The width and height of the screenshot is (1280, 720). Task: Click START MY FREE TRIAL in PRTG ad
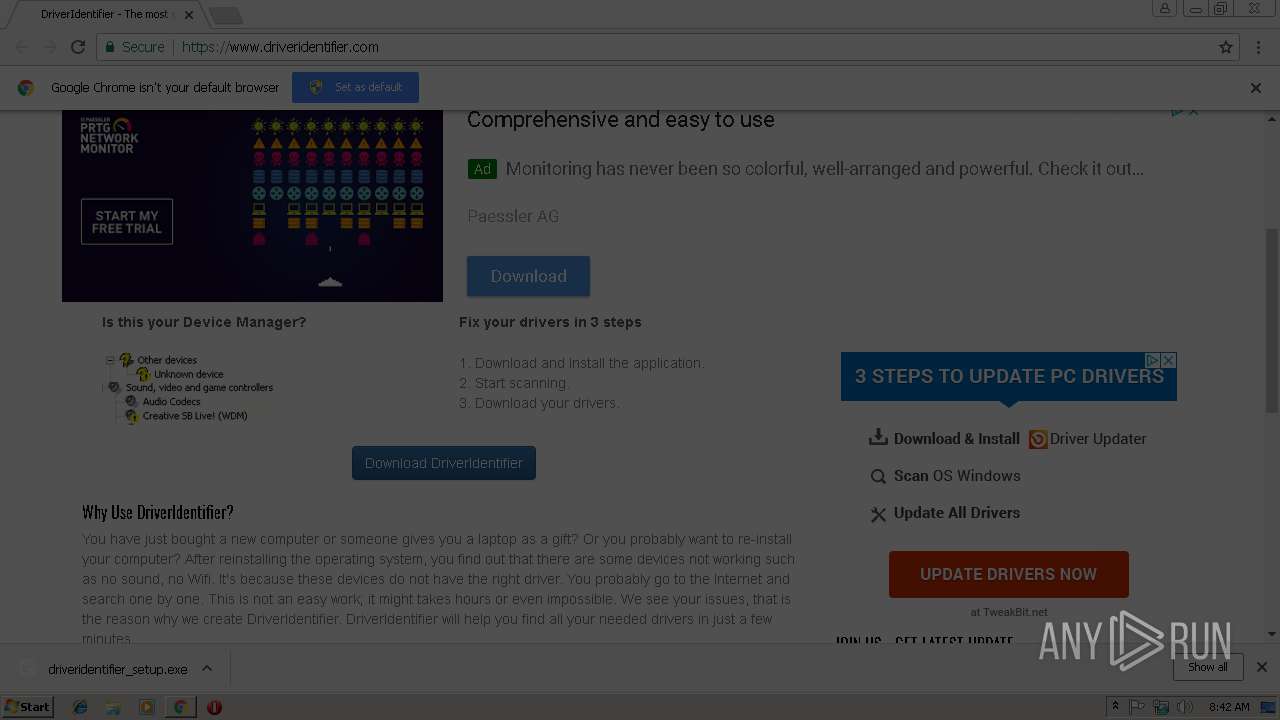point(127,222)
